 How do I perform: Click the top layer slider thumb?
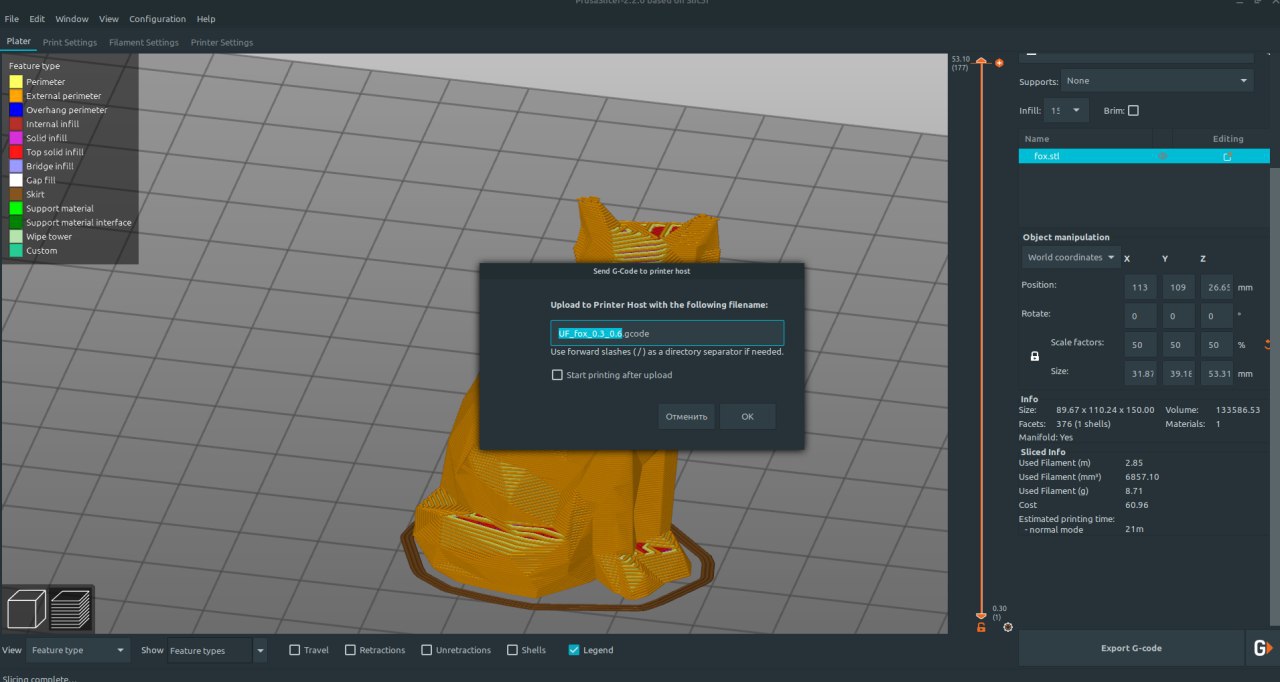[x=981, y=62]
